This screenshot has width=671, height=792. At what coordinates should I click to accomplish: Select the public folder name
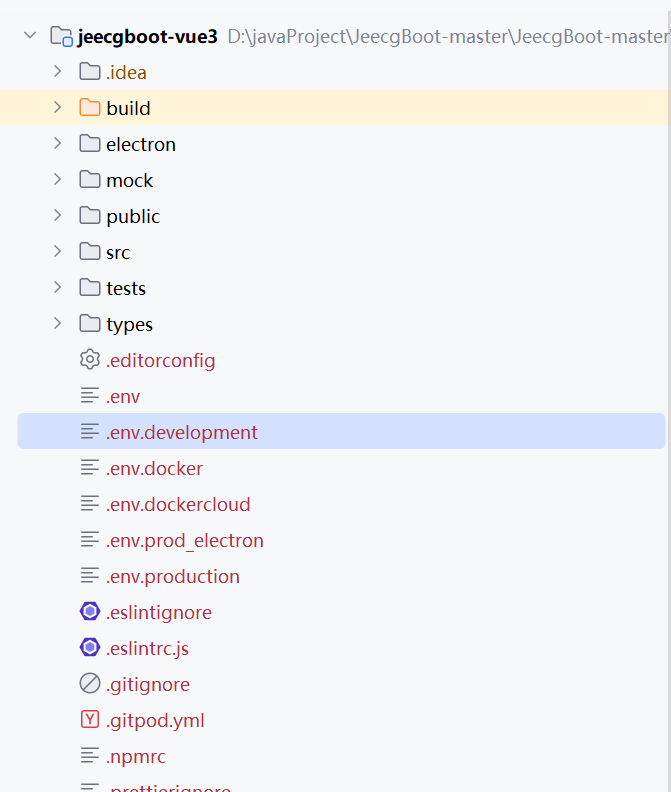pos(133,217)
